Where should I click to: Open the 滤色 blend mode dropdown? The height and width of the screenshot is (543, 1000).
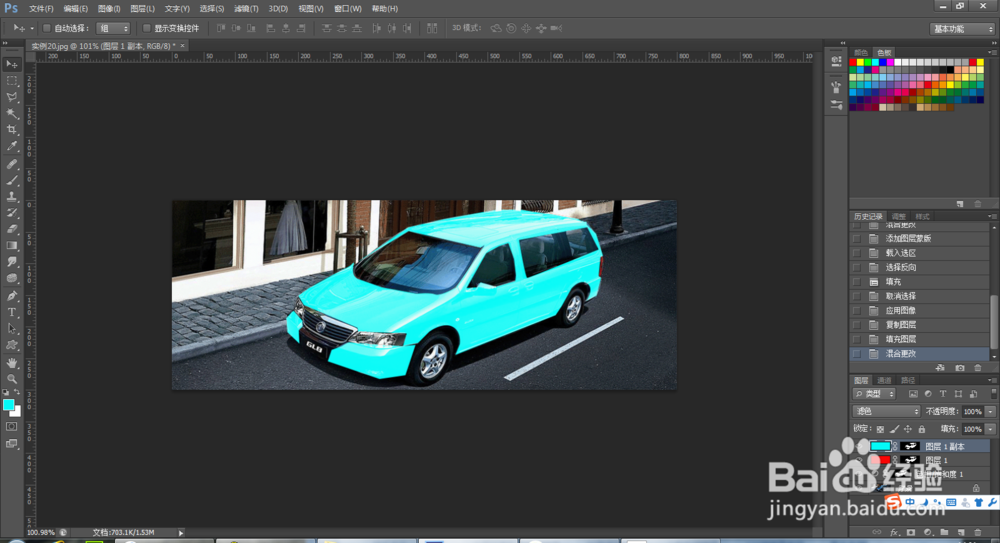[886, 411]
